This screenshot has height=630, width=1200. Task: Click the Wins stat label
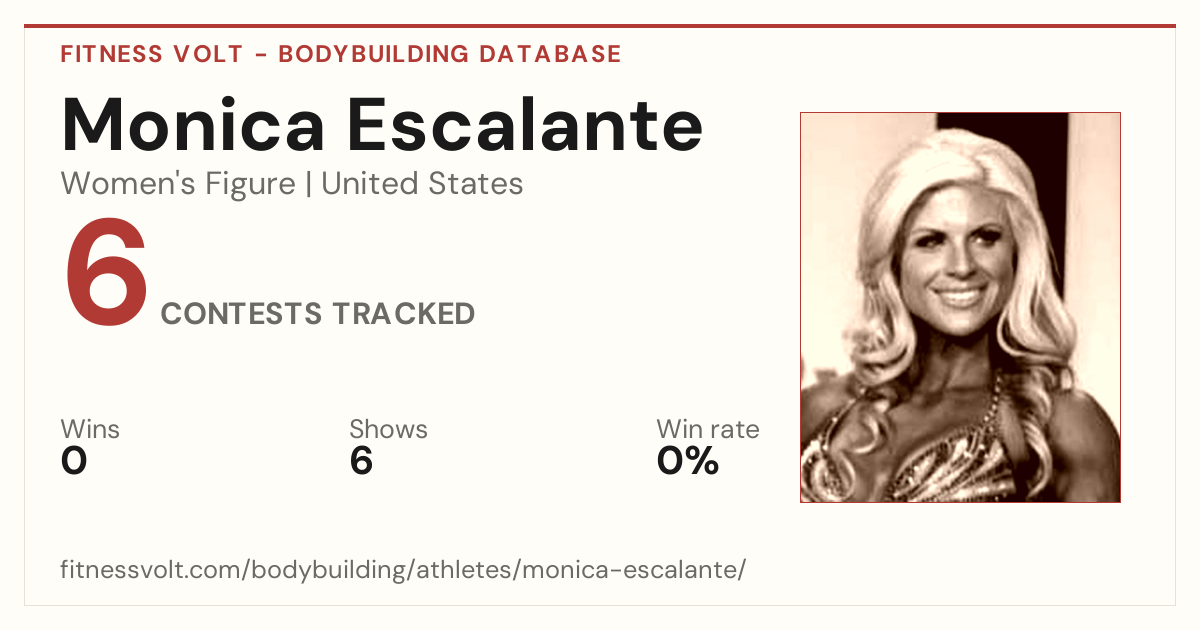click(x=90, y=430)
